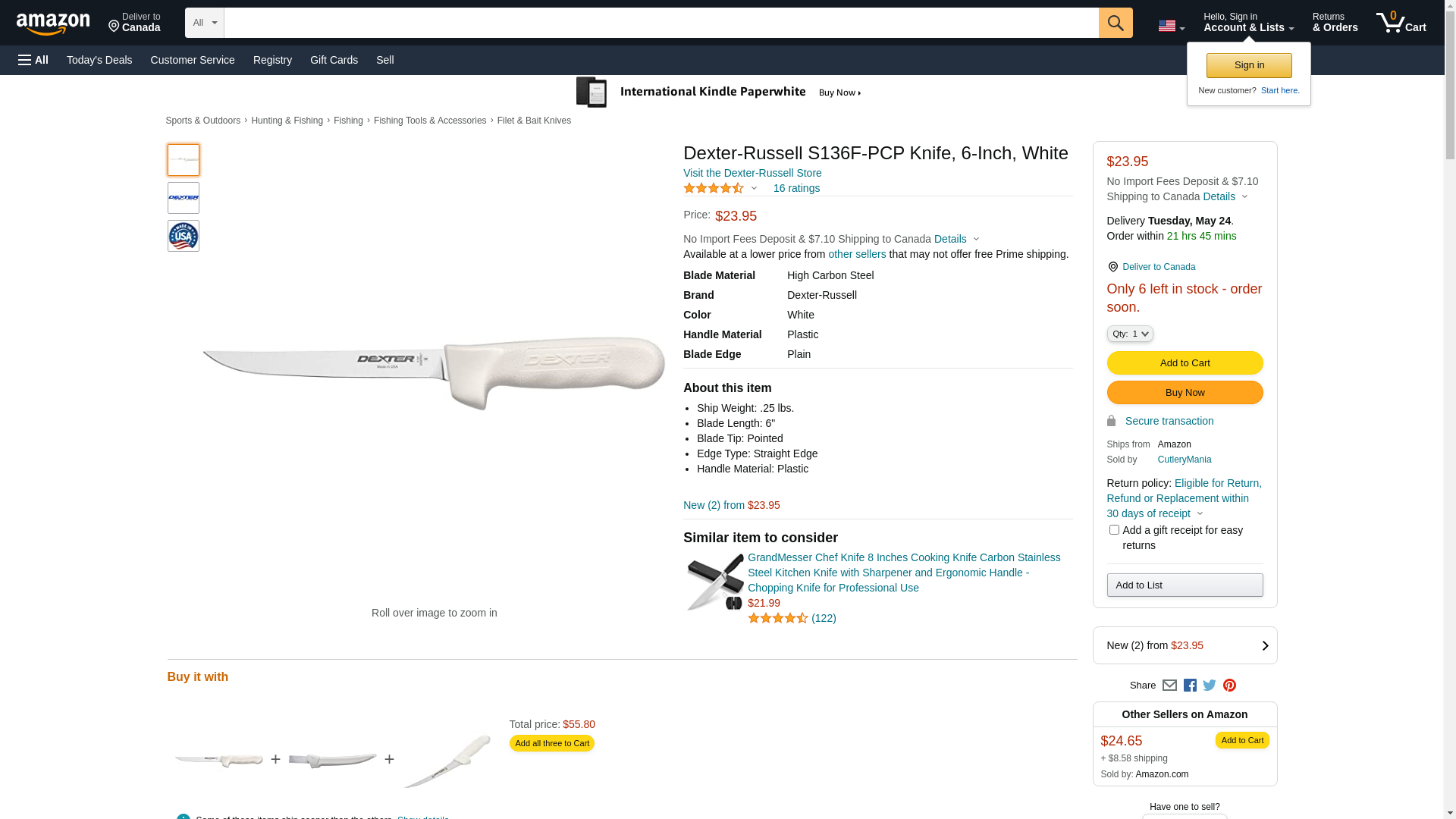Share product on Facebook

1190,686
